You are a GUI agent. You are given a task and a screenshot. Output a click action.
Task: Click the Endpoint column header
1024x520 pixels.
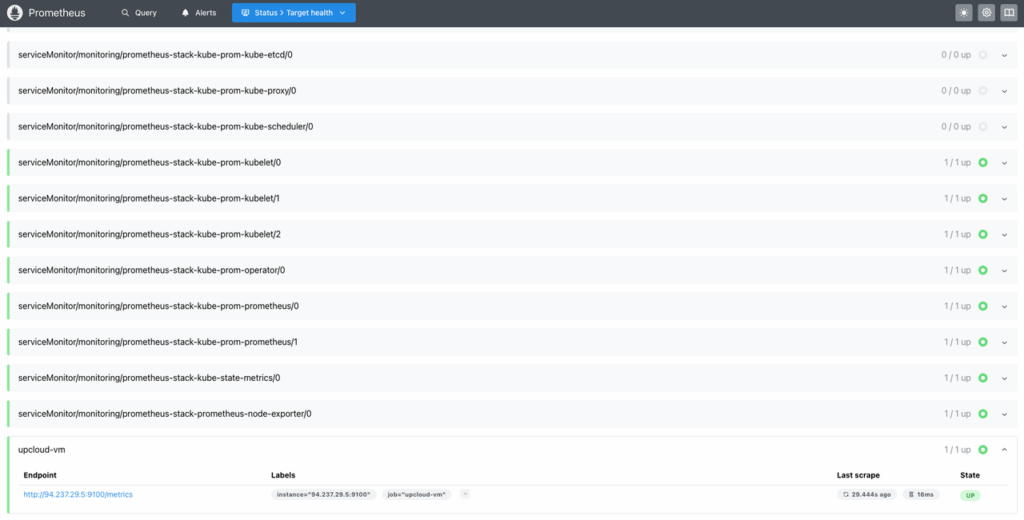point(40,475)
